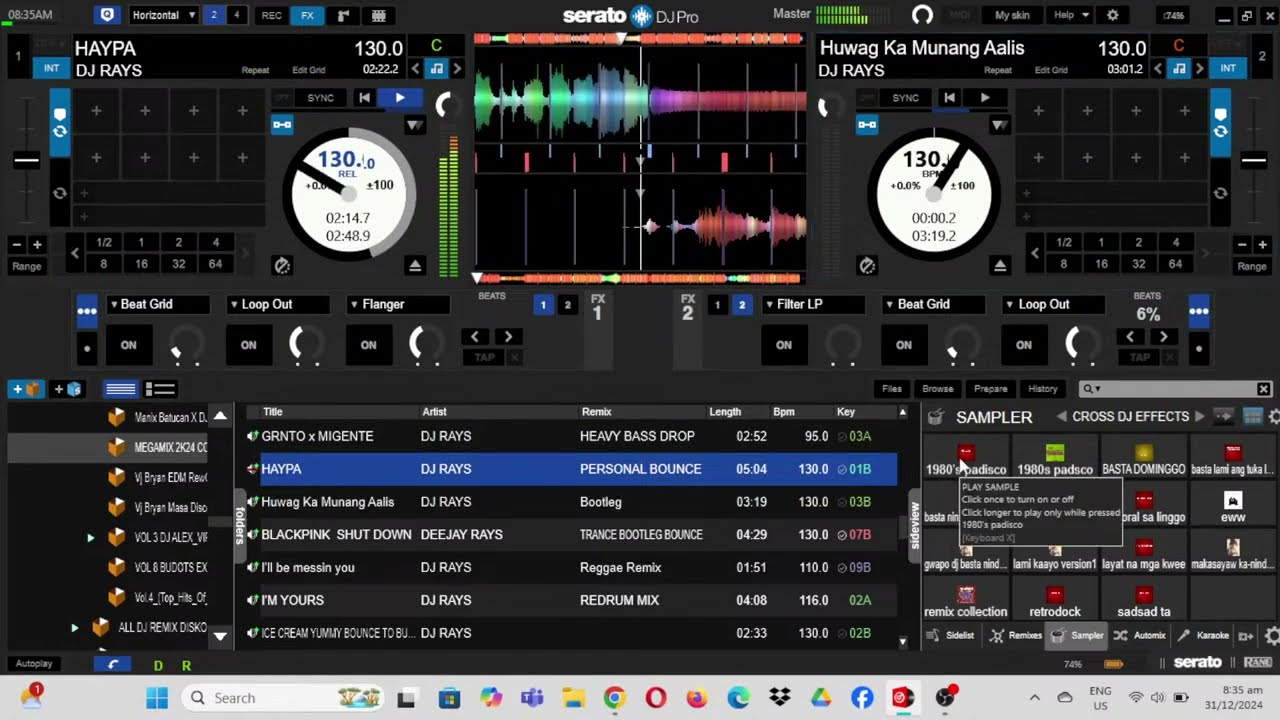
Task: Turn ON the FX1 Flanger effect
Action: pyautogui.click(x=368, y=345)
